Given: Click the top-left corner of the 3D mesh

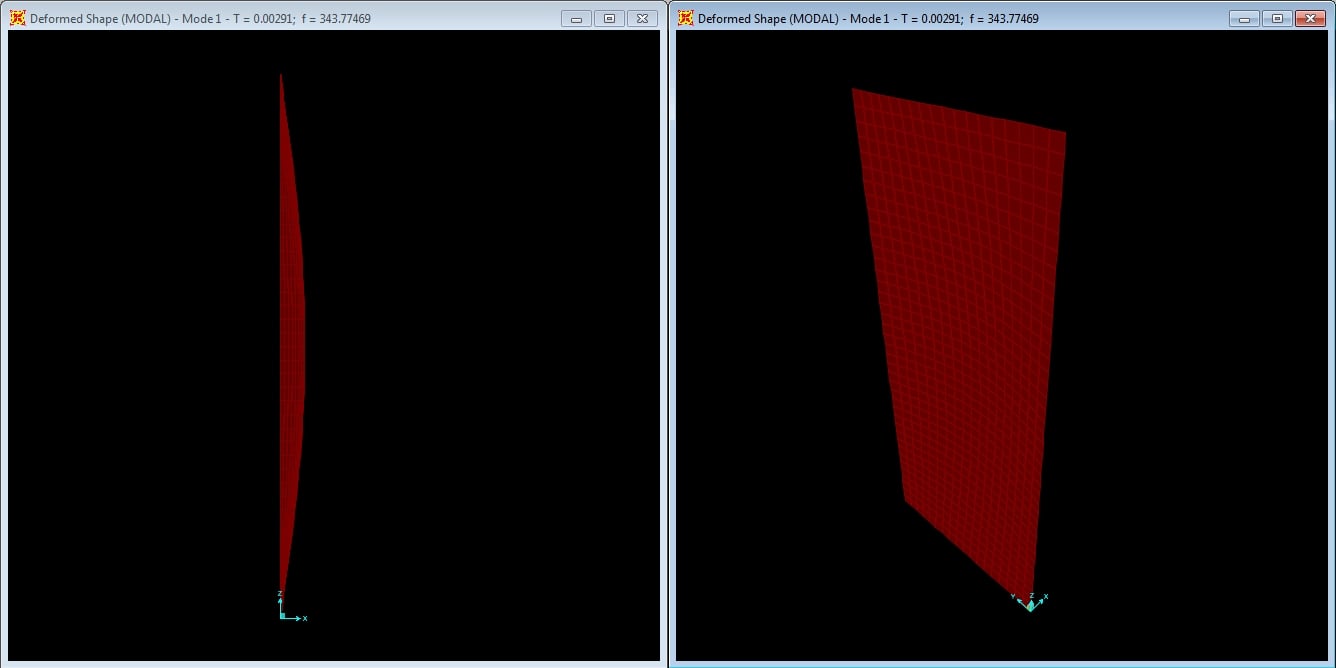Looking at the screenshot, I should [x=853, y=90].
